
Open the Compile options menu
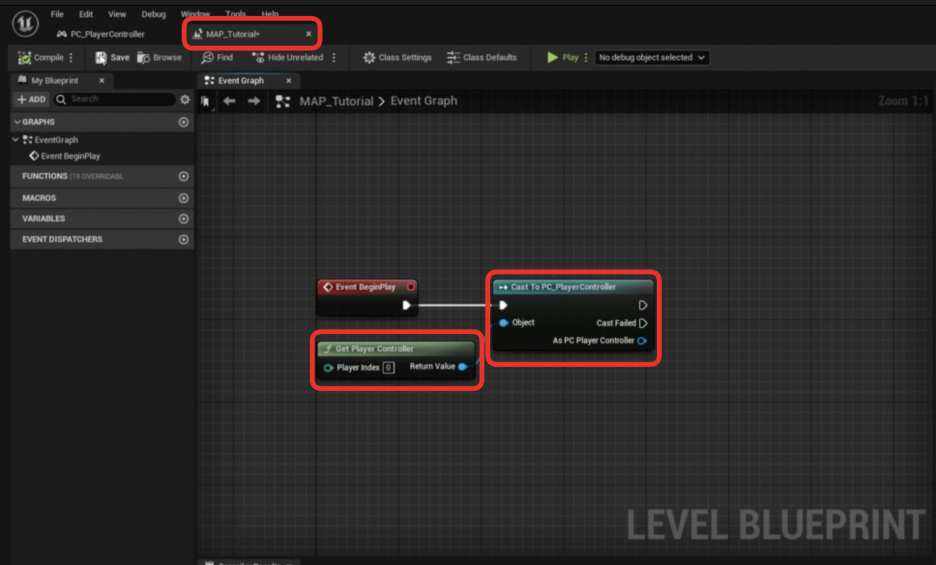pyautogui.click(x=71, y=57)
